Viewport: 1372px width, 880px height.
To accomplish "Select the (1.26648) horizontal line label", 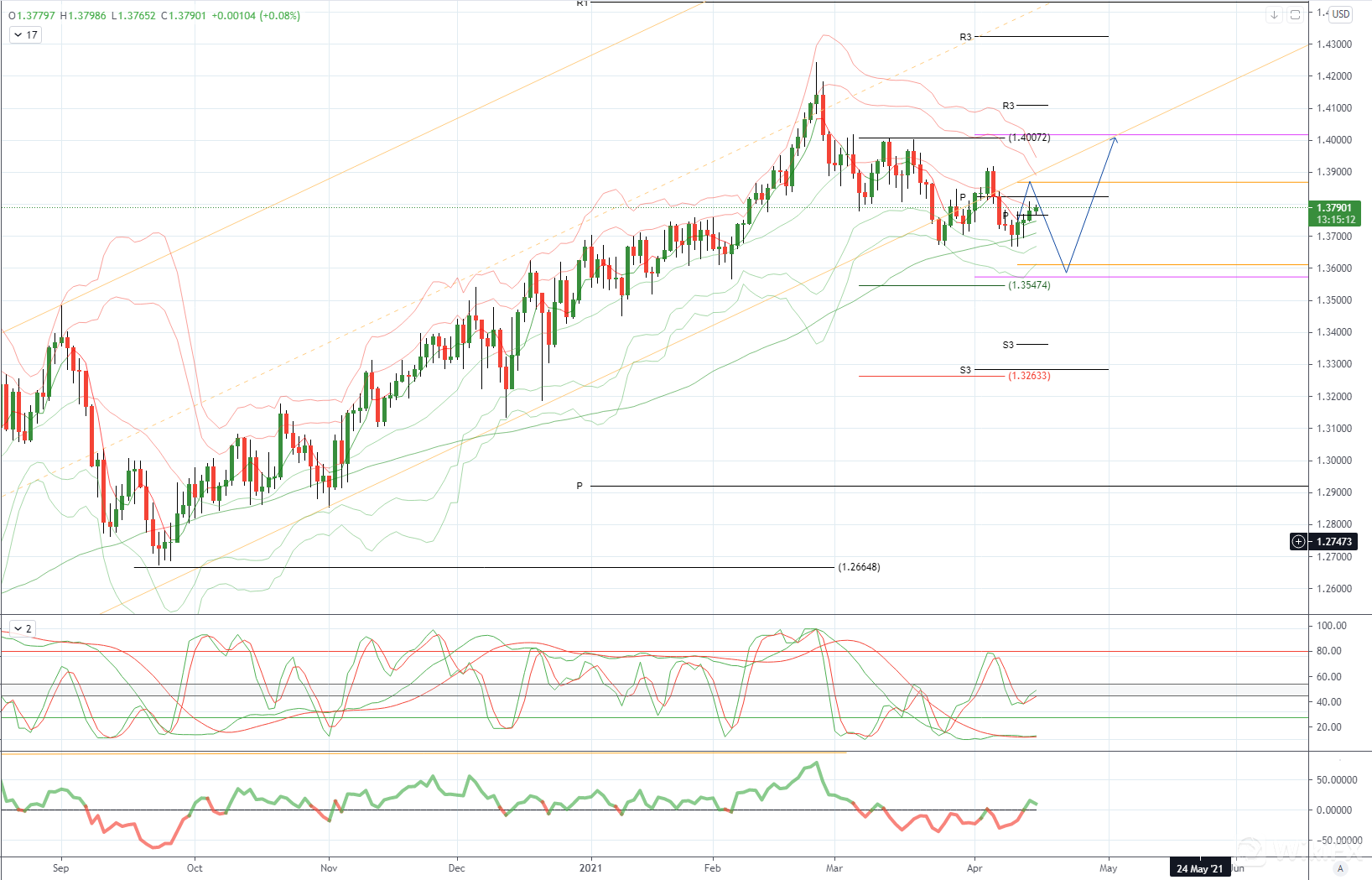I will pos(859,567).
